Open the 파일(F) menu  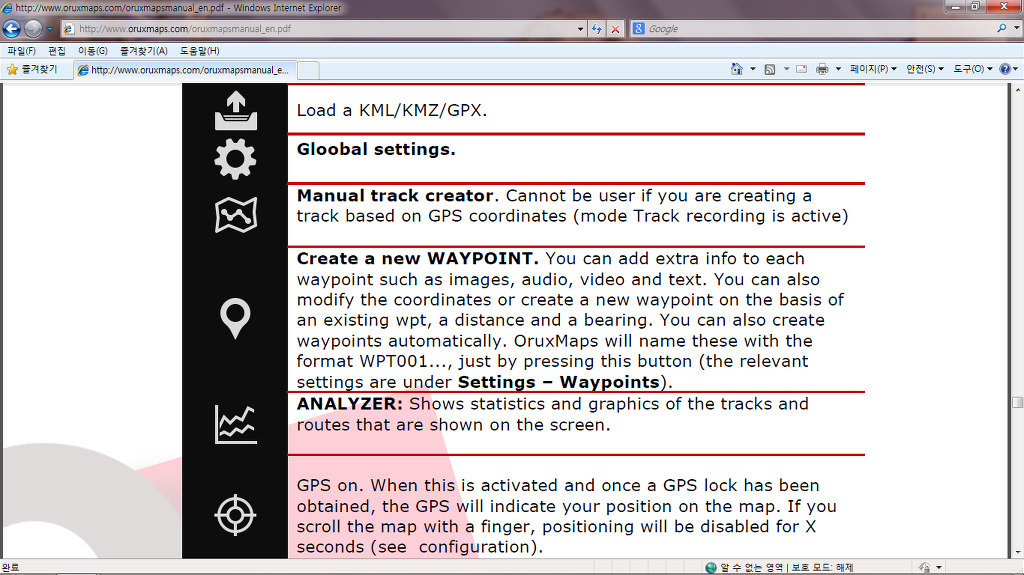click(x=22, y=50)
